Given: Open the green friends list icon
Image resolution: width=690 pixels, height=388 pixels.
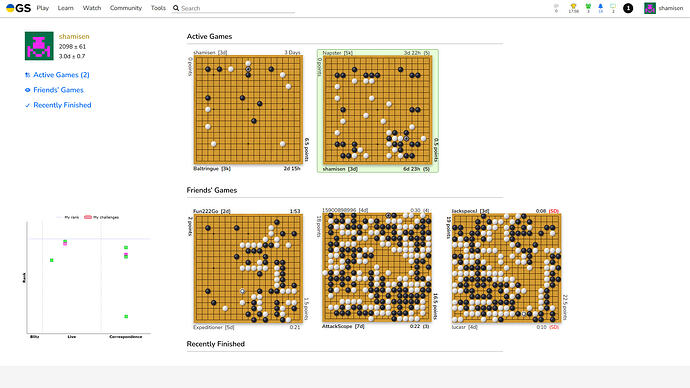Looking at the screenshot, I should [x=588, y=8].
